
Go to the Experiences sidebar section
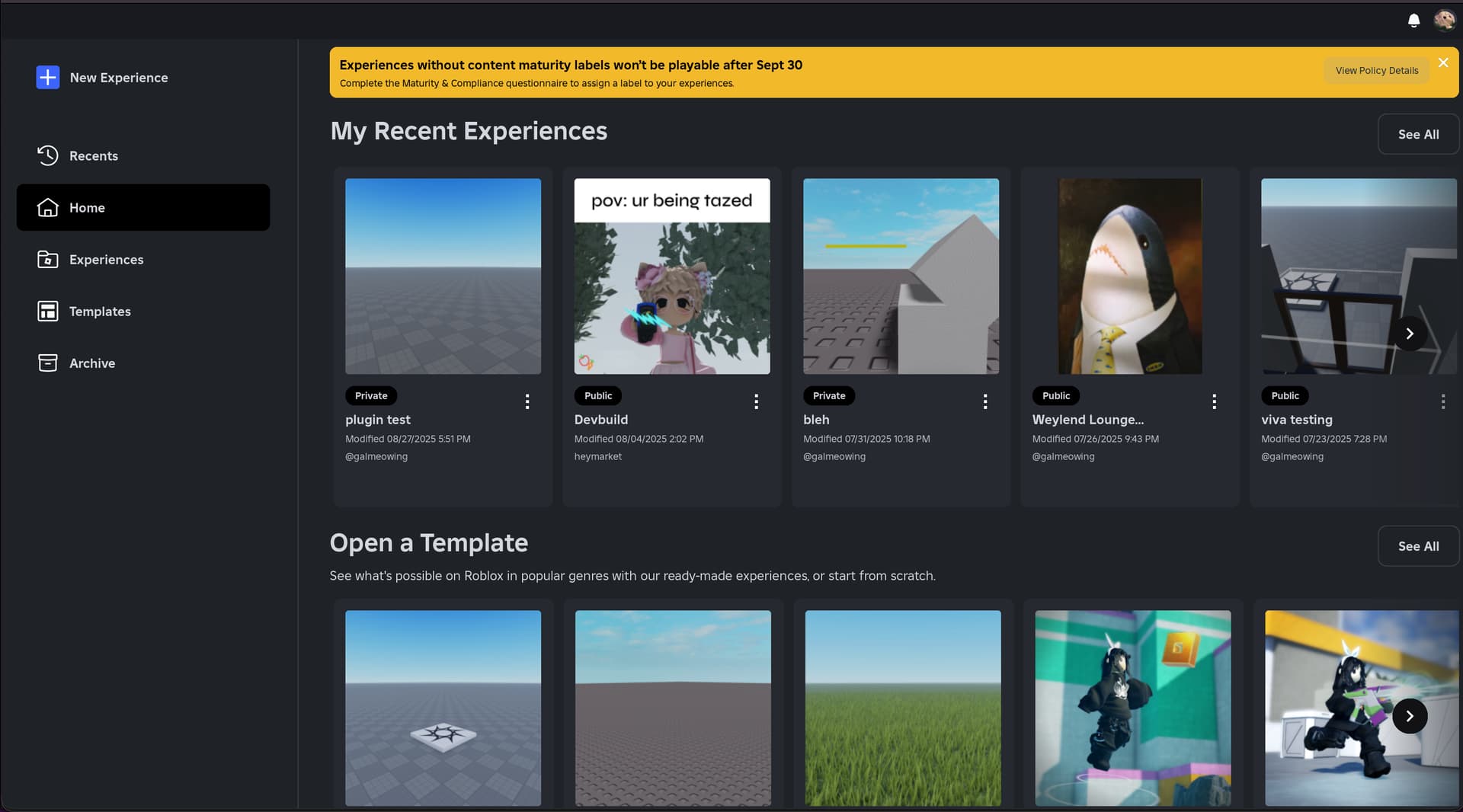click(x=106, y=260)
